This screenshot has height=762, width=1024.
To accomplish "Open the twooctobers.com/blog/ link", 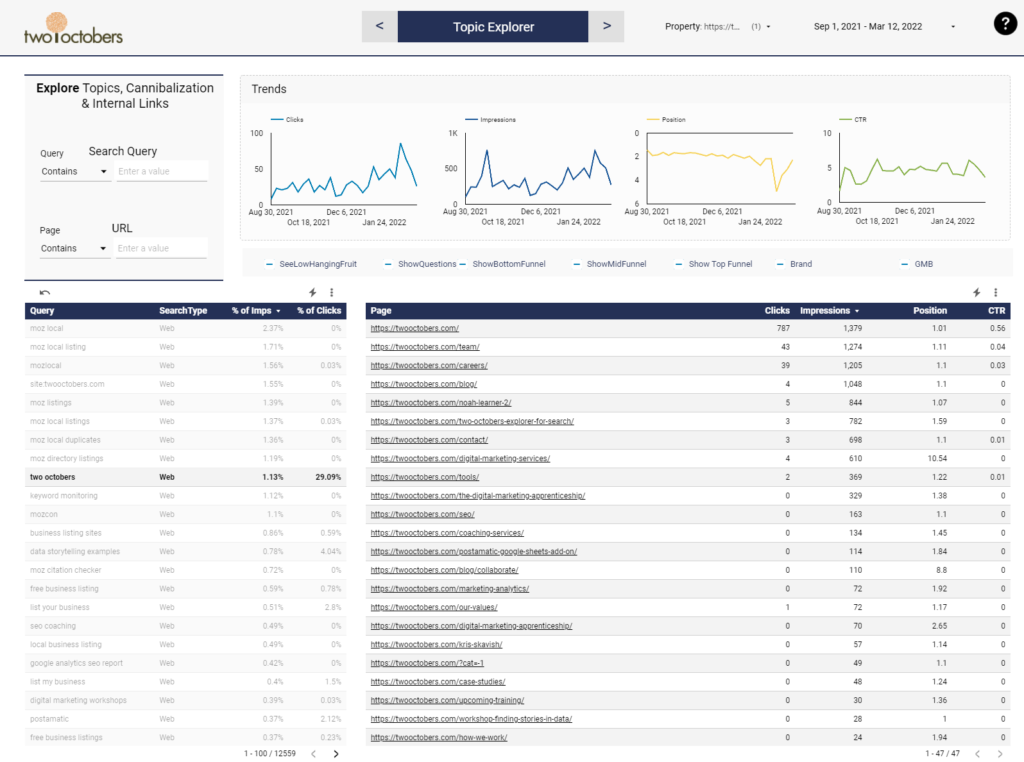I will click(x=424, y=384).
